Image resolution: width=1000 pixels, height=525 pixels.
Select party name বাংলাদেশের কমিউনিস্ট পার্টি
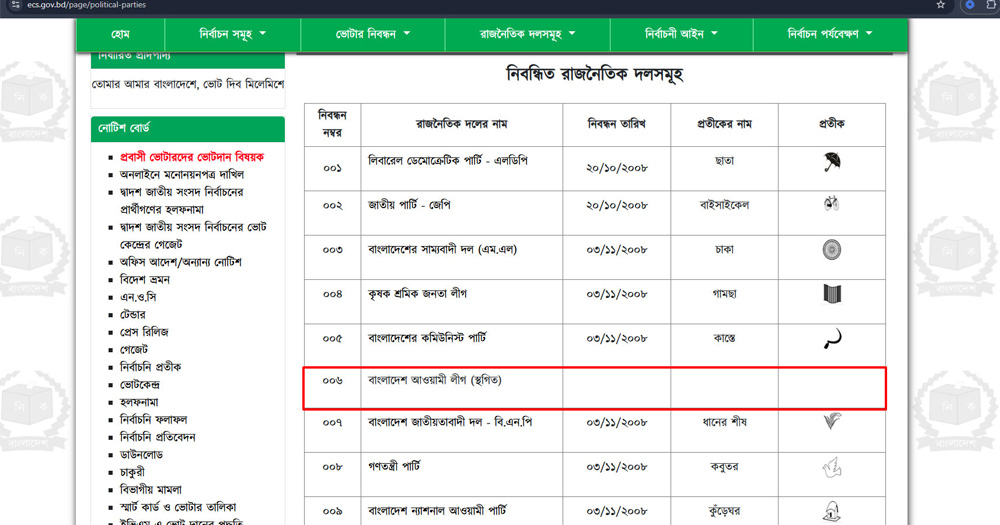pos(427,338)
